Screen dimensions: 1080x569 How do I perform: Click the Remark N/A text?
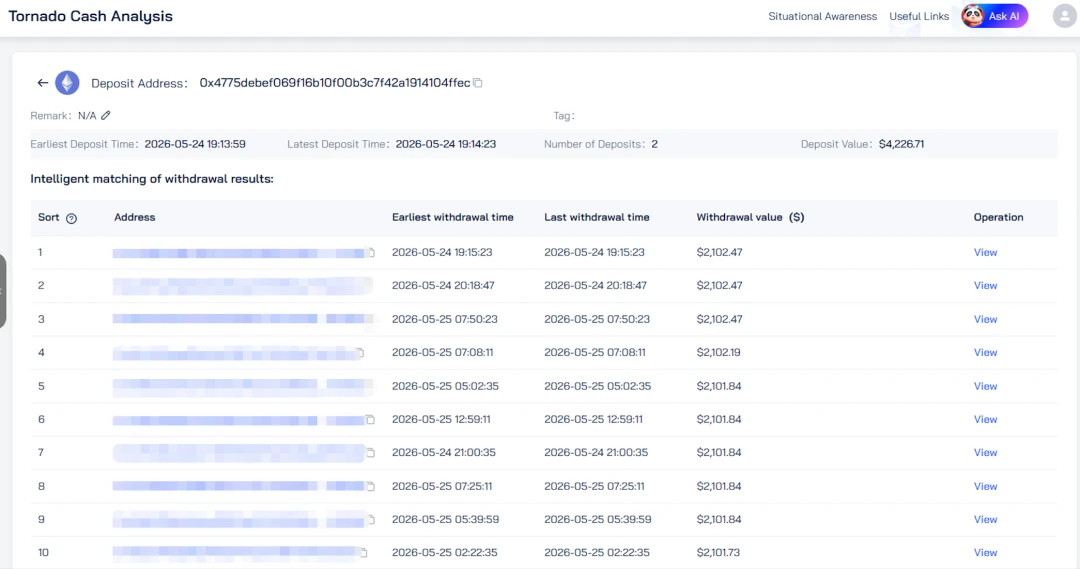pos(87,116)
